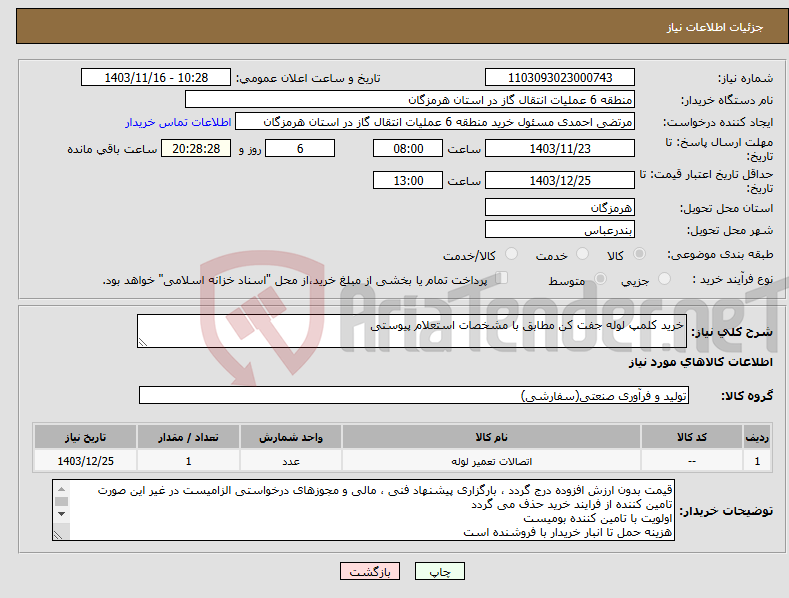Image resolution: width=789 pixels, height=598 pixels.
Task: Click the response deadline date 1403/11/23 field
Action: [560, 148]
